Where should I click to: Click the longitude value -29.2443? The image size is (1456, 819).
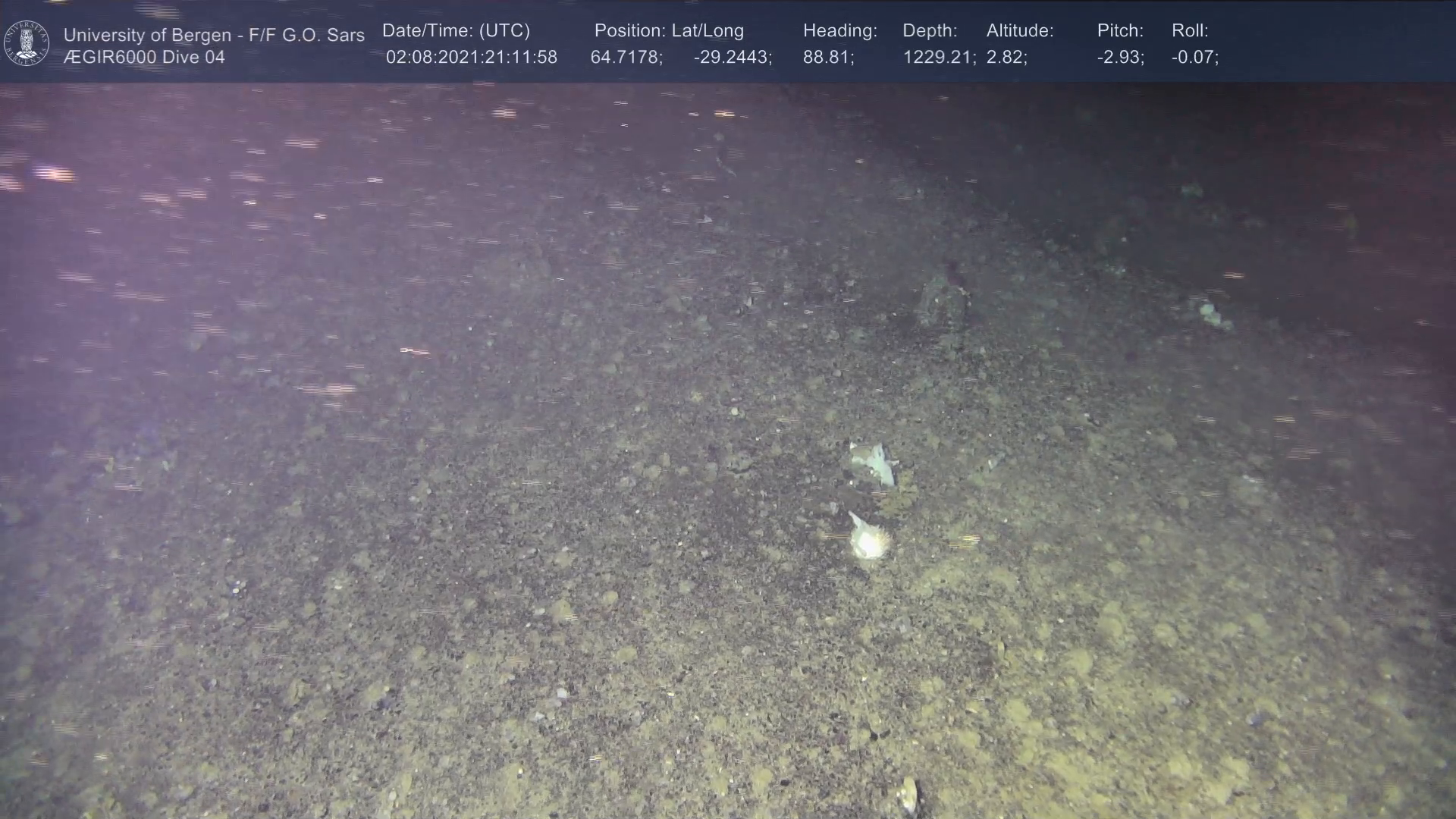pyautogui.click(x=733, y=58)
